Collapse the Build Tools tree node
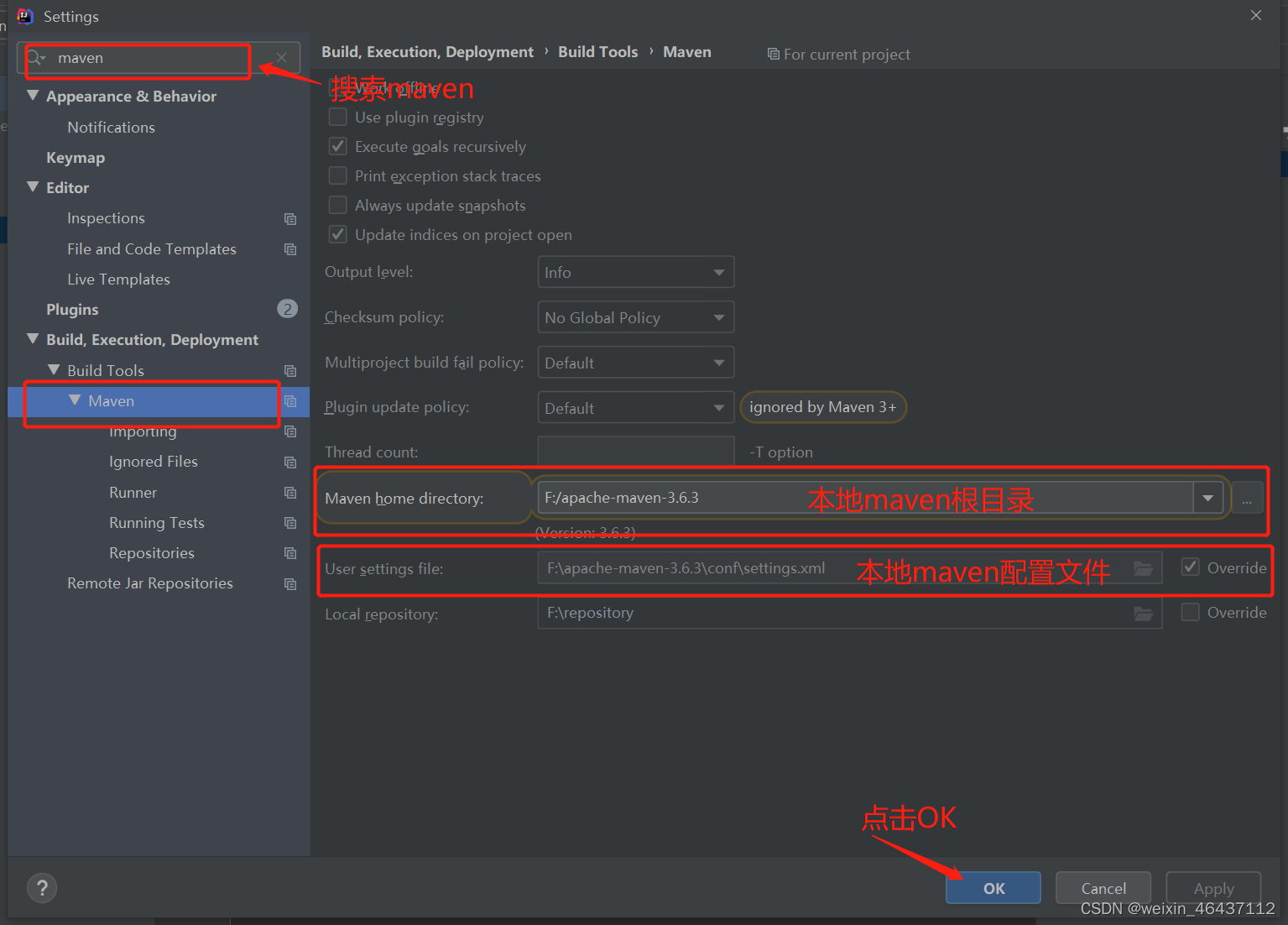 tap(54, 369)
